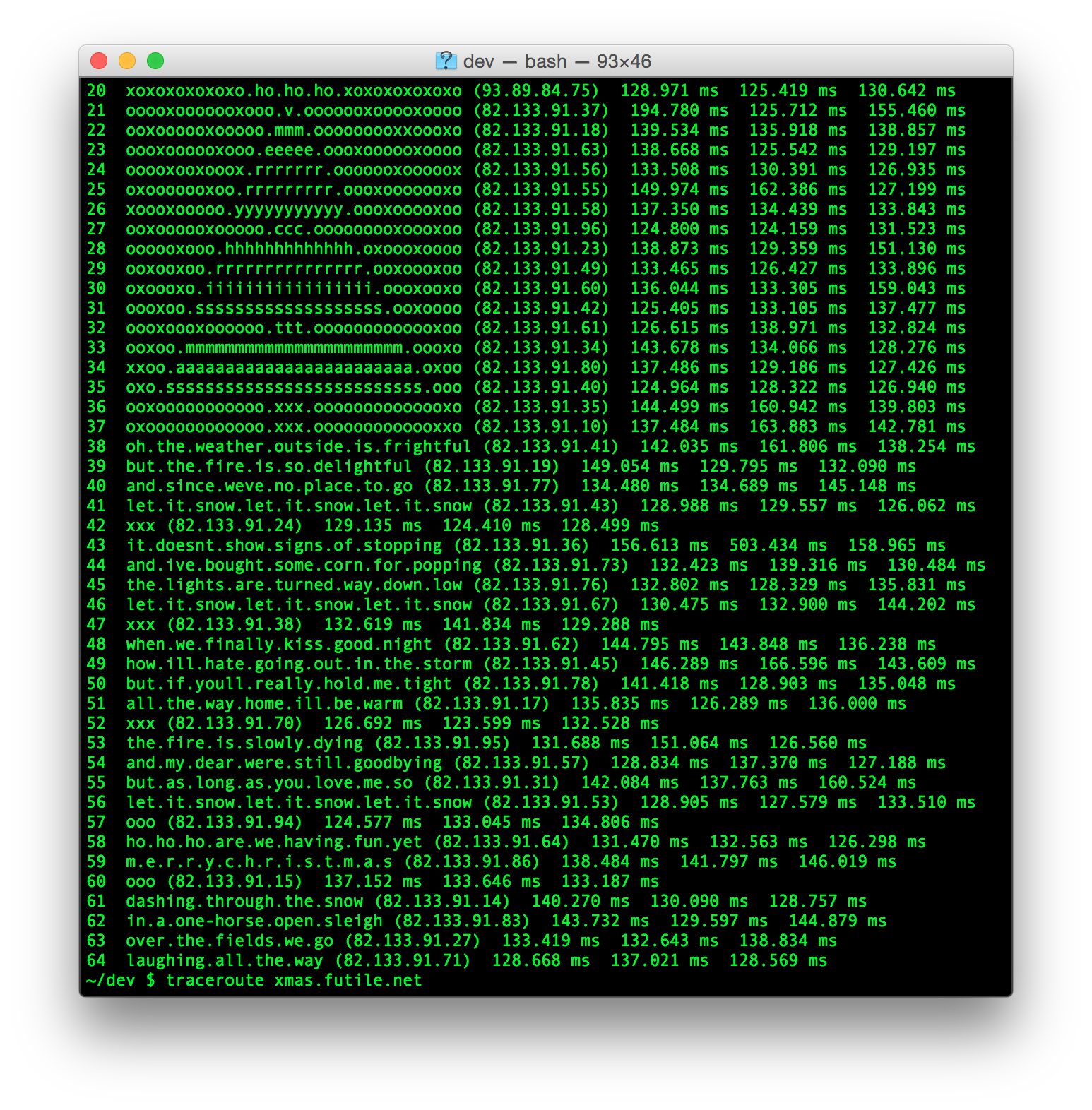Click hostname 'ho.ho.ho.are.we.having.fun.yet'
Screen dimensions: 1092x1110
[x=274, y=842]
